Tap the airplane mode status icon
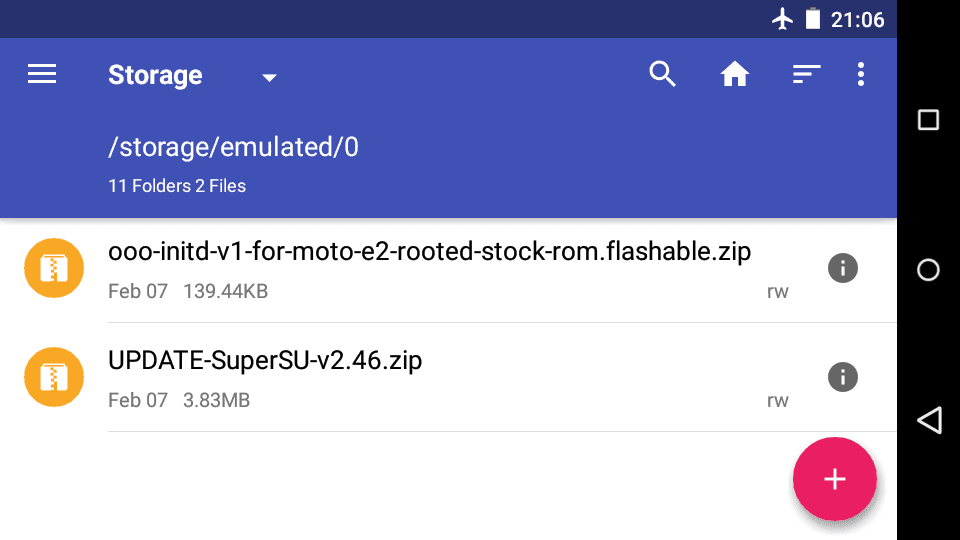This screenshot has height=540, width=960. point(782,19)
